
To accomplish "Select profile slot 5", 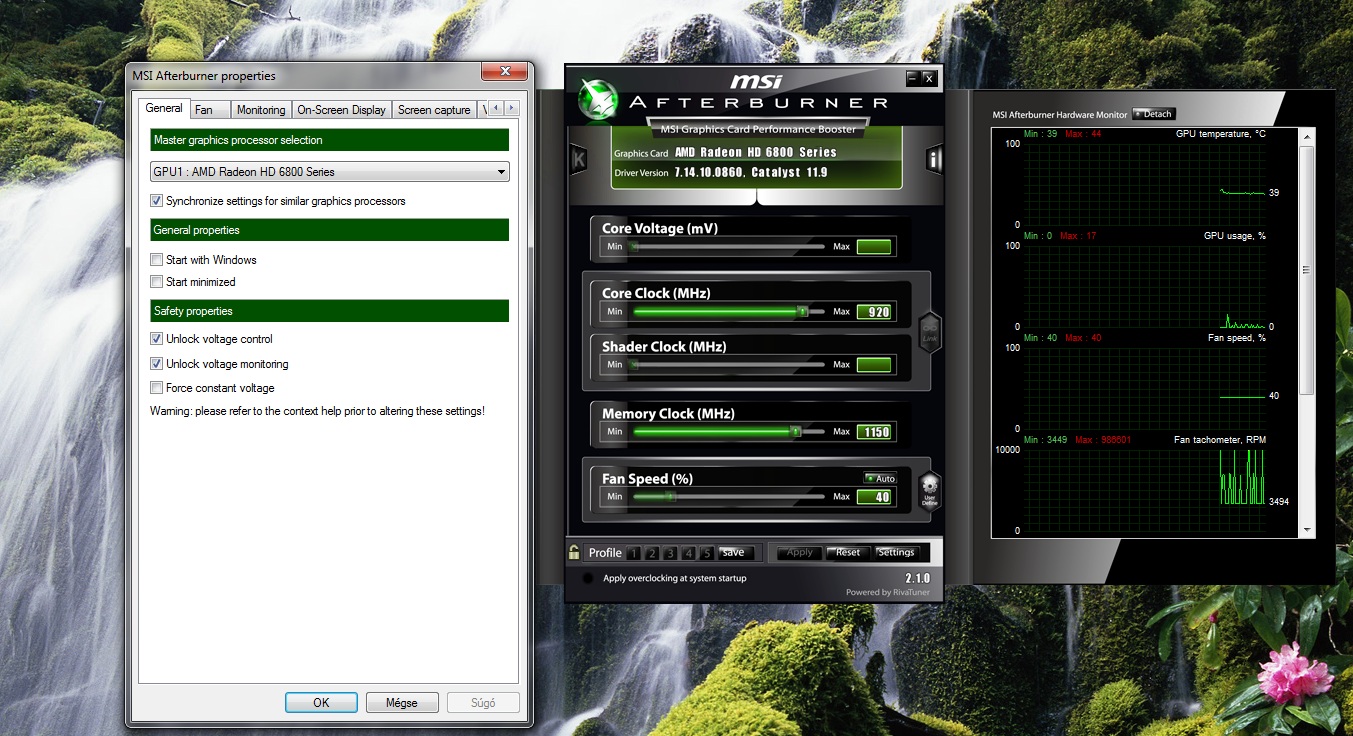I will pyautogui.click(x=707, y=553).
